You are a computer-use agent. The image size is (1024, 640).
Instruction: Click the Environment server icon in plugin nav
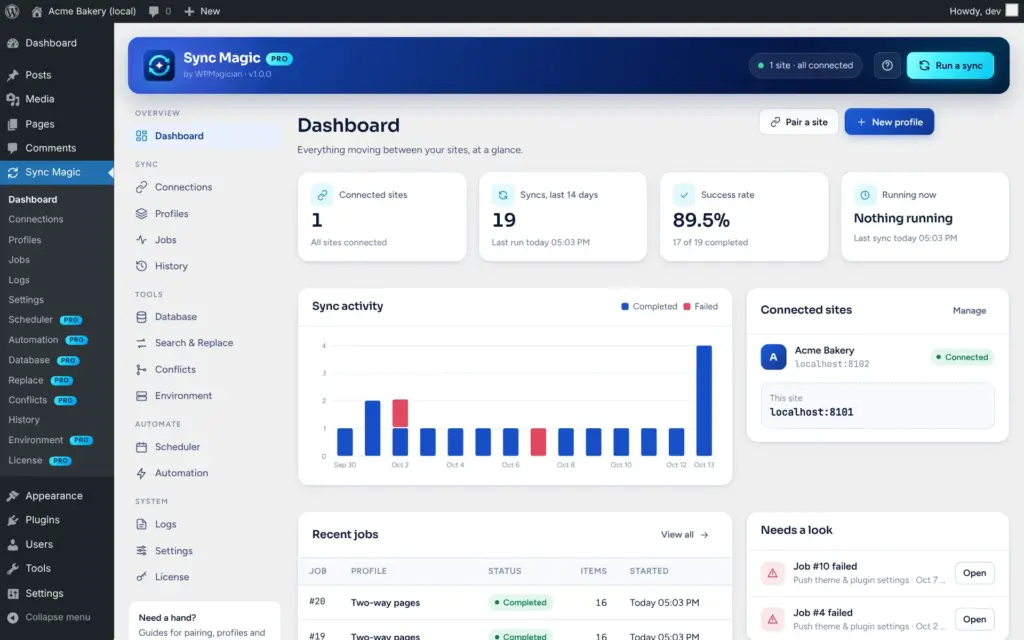pos(141,396)
